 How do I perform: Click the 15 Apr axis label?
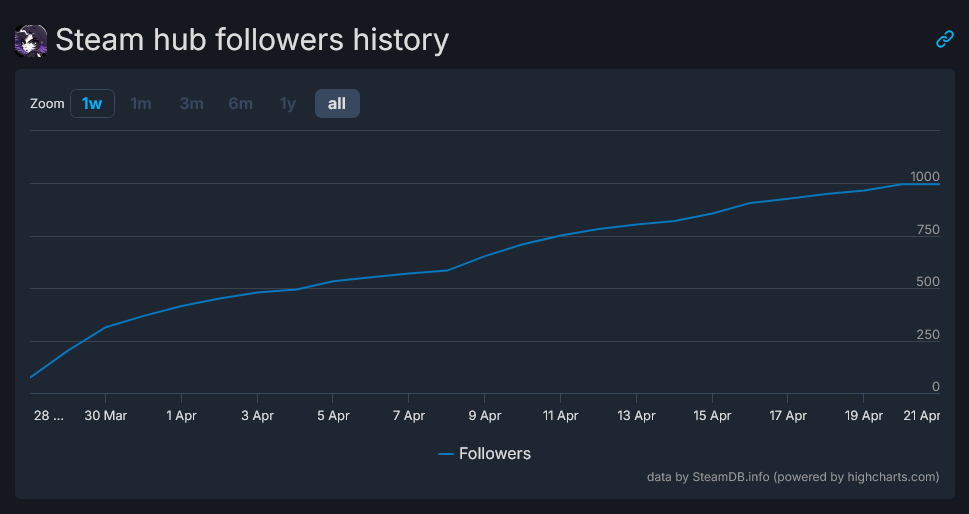[712, 415]
